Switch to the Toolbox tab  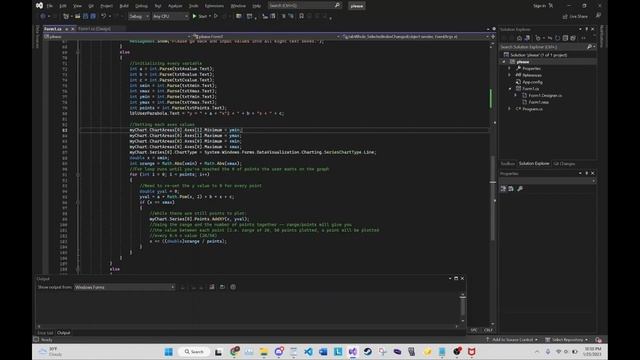[508, 164]
